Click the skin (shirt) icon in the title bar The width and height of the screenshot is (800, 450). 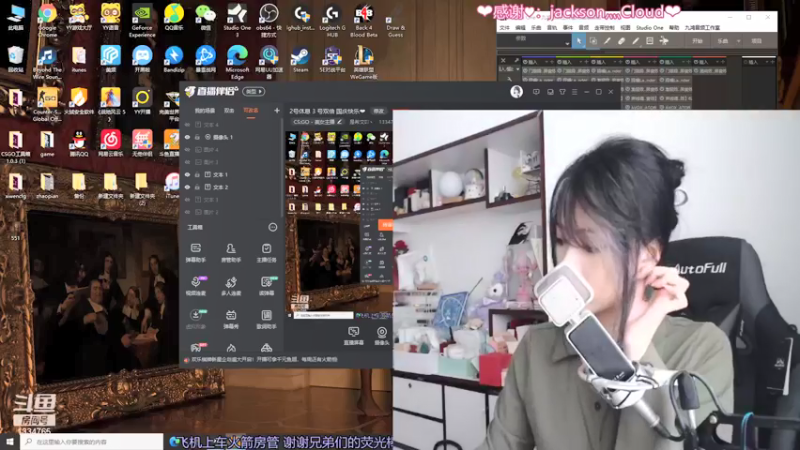(x=562, y=92)
